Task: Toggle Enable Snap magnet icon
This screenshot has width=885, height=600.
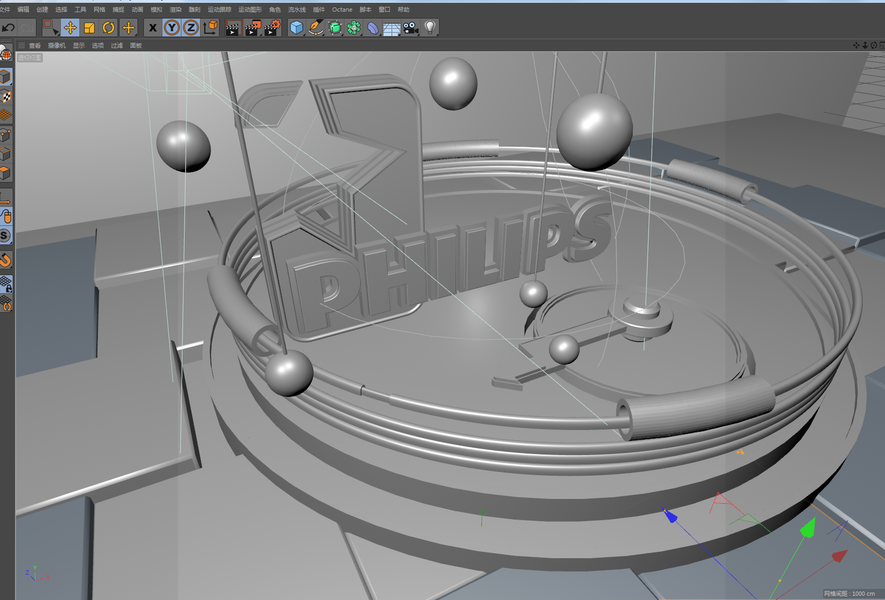Action: (x=6, y=260)
